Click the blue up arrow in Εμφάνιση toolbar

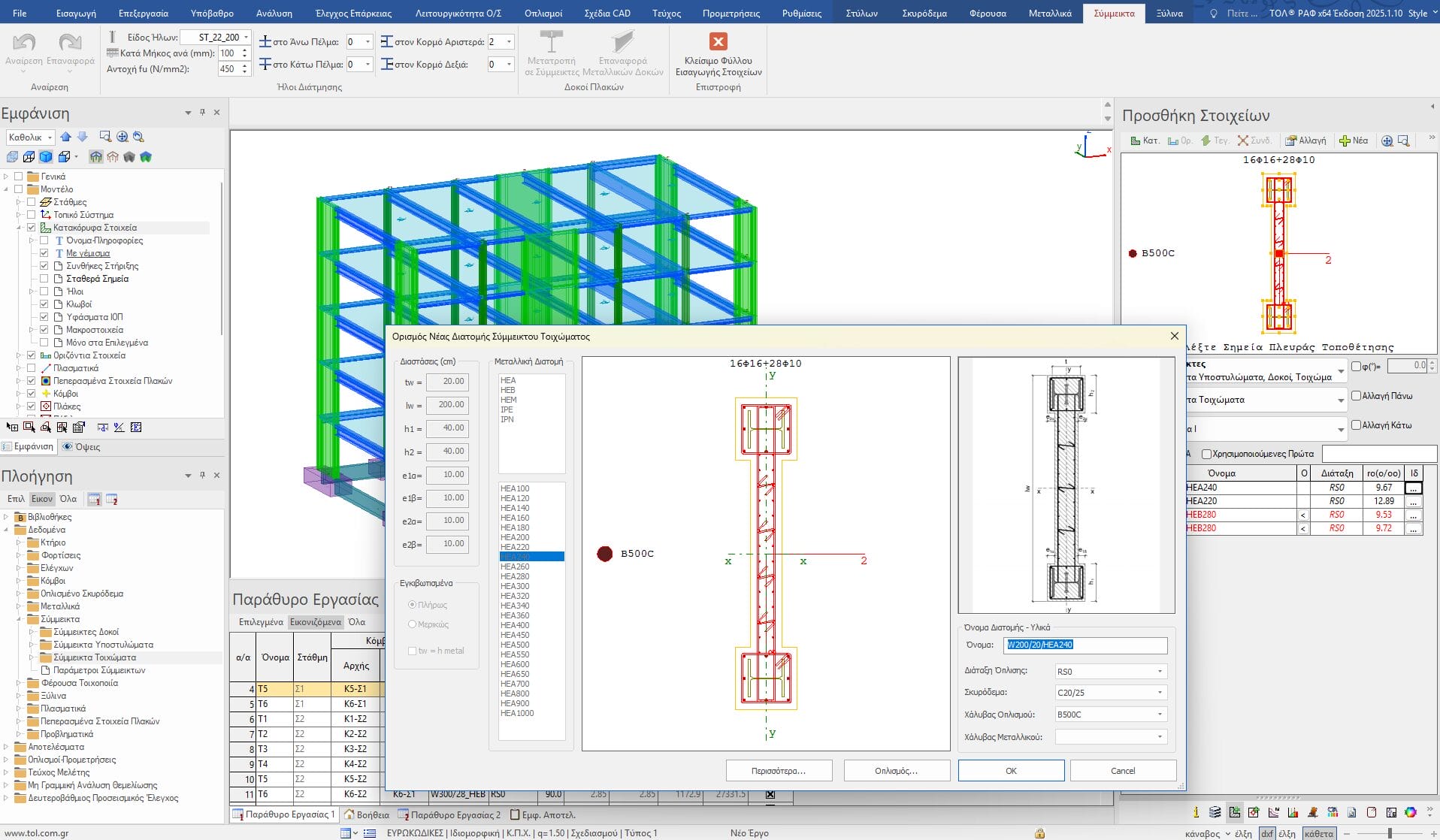[66, 137]
